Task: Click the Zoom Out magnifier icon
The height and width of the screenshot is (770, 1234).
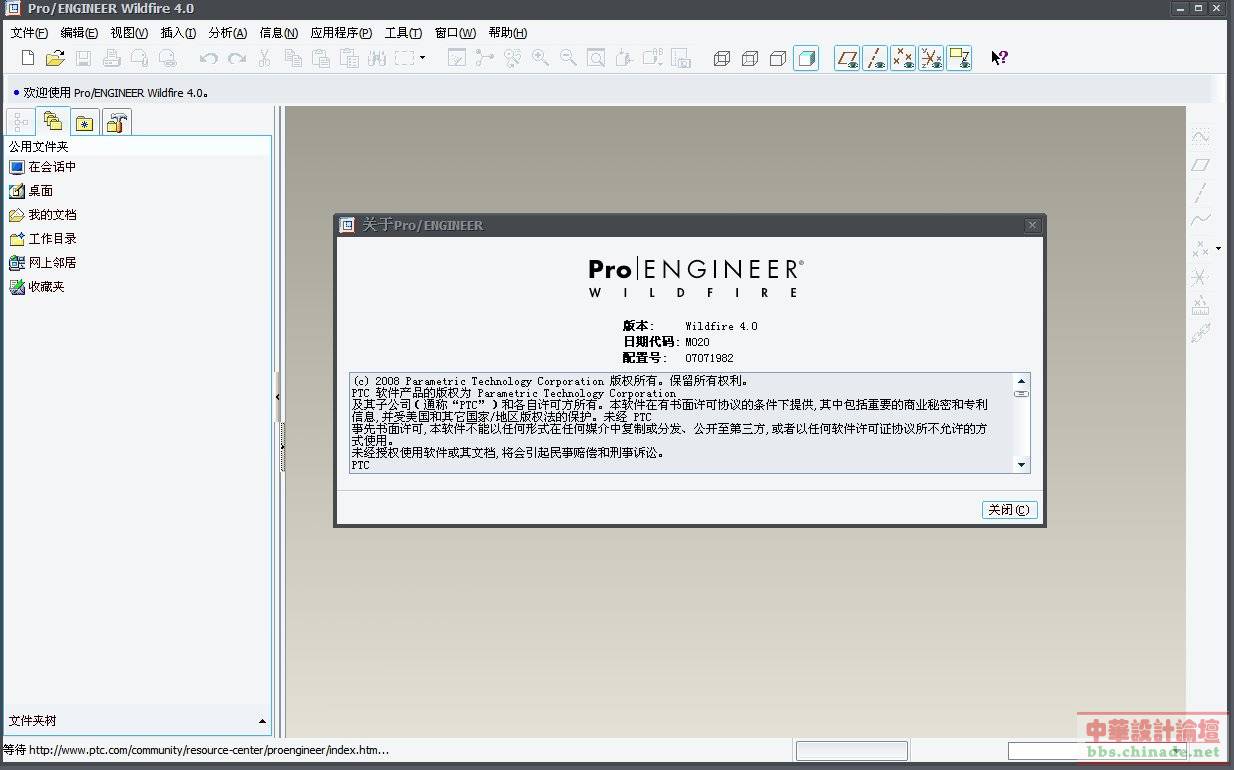Action: pyautogui.click(x=568, y=58)
